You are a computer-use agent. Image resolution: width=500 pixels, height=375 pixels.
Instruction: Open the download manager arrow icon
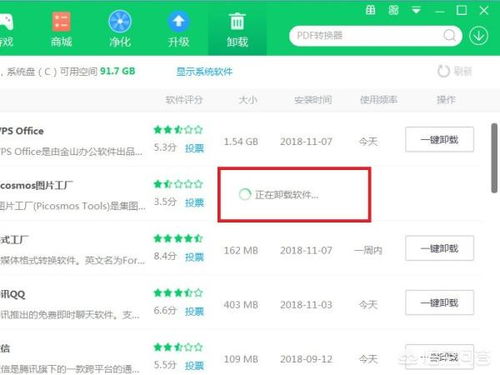(479, 36)
